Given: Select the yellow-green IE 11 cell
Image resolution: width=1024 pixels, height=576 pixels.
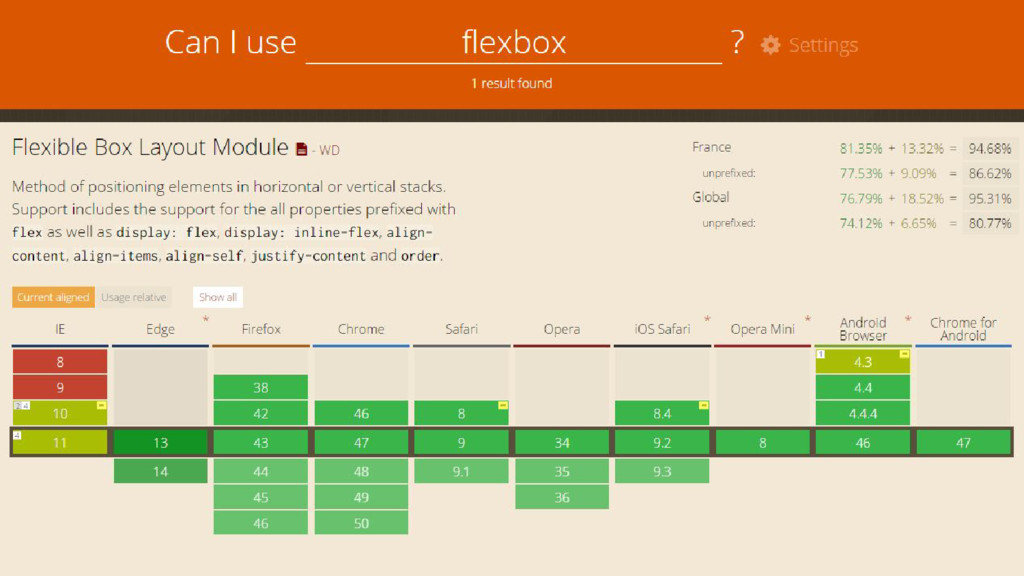Looking at the screenshot, I should coord(60,442).
